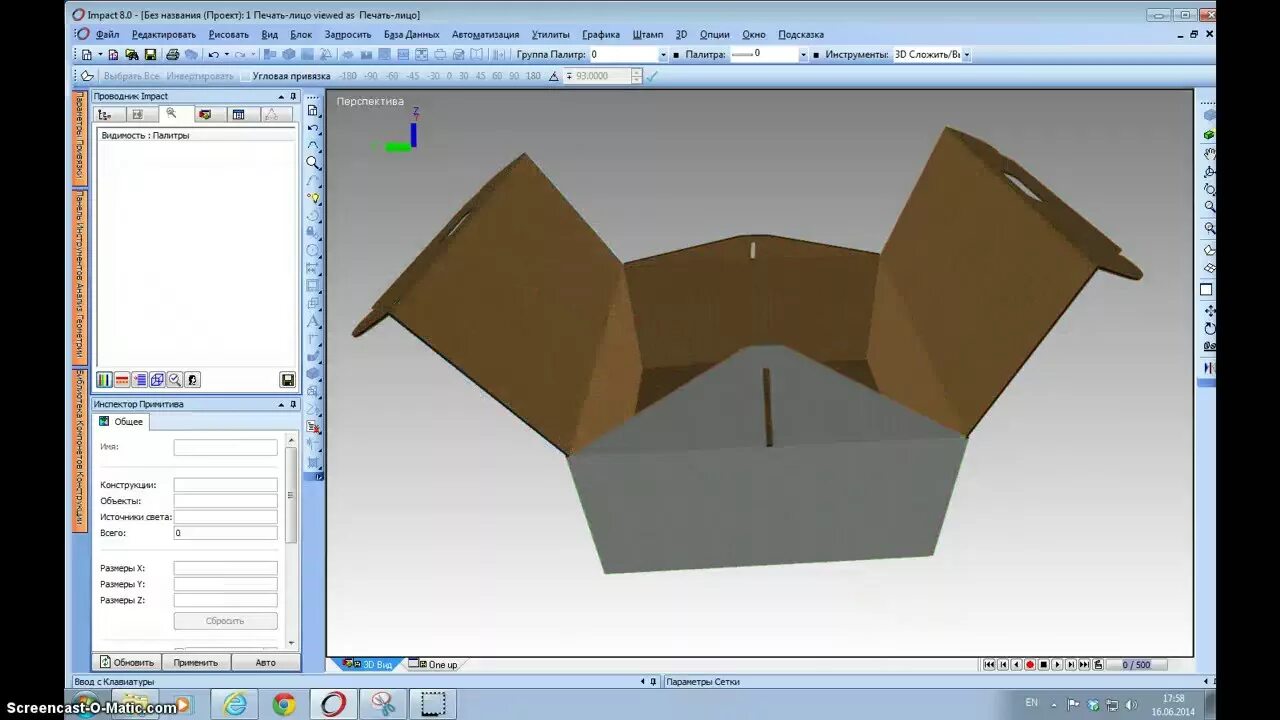Viewport: 1280px width, 720px height.
Task: Click the New document icon in toolbar
Action: tap(87, 55)
